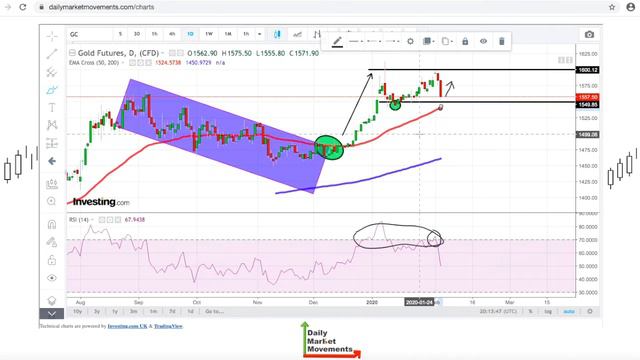Image resolution: width=640 pixels, height=360 pixels.
Task: Toggle stay in drawing mode pencil-lock
Action: click(52, 242)
